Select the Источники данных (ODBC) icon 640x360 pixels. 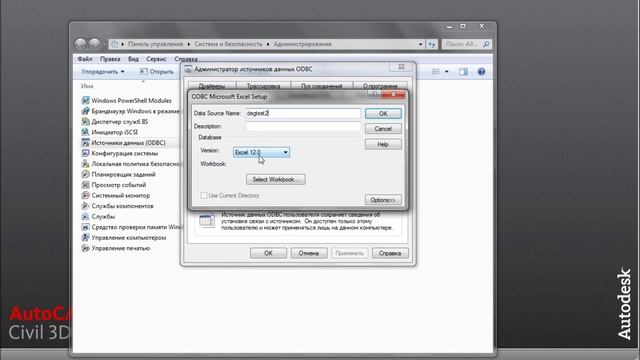[85, 143]
